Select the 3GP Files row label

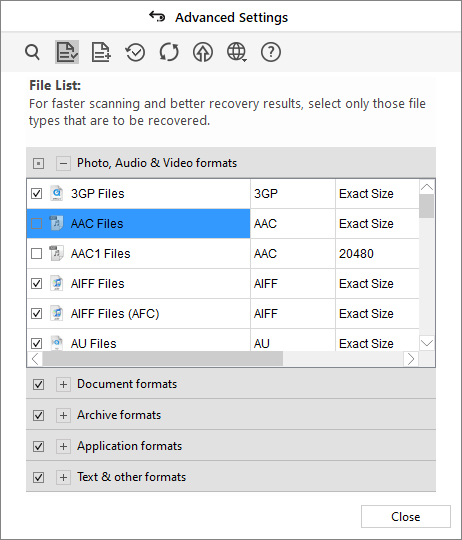[x=97, y=194]
